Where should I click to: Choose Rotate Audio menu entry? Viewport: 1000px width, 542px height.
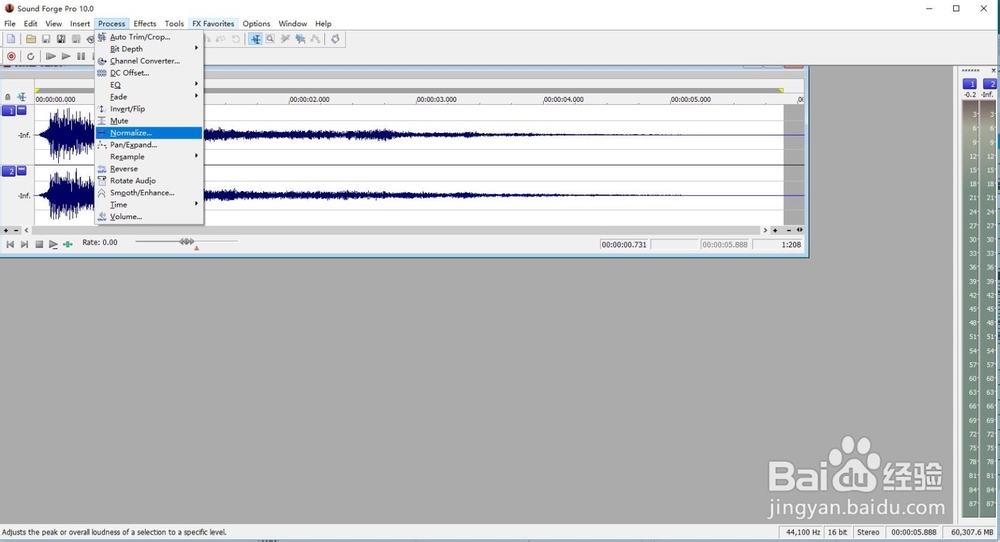pos(149,180)
